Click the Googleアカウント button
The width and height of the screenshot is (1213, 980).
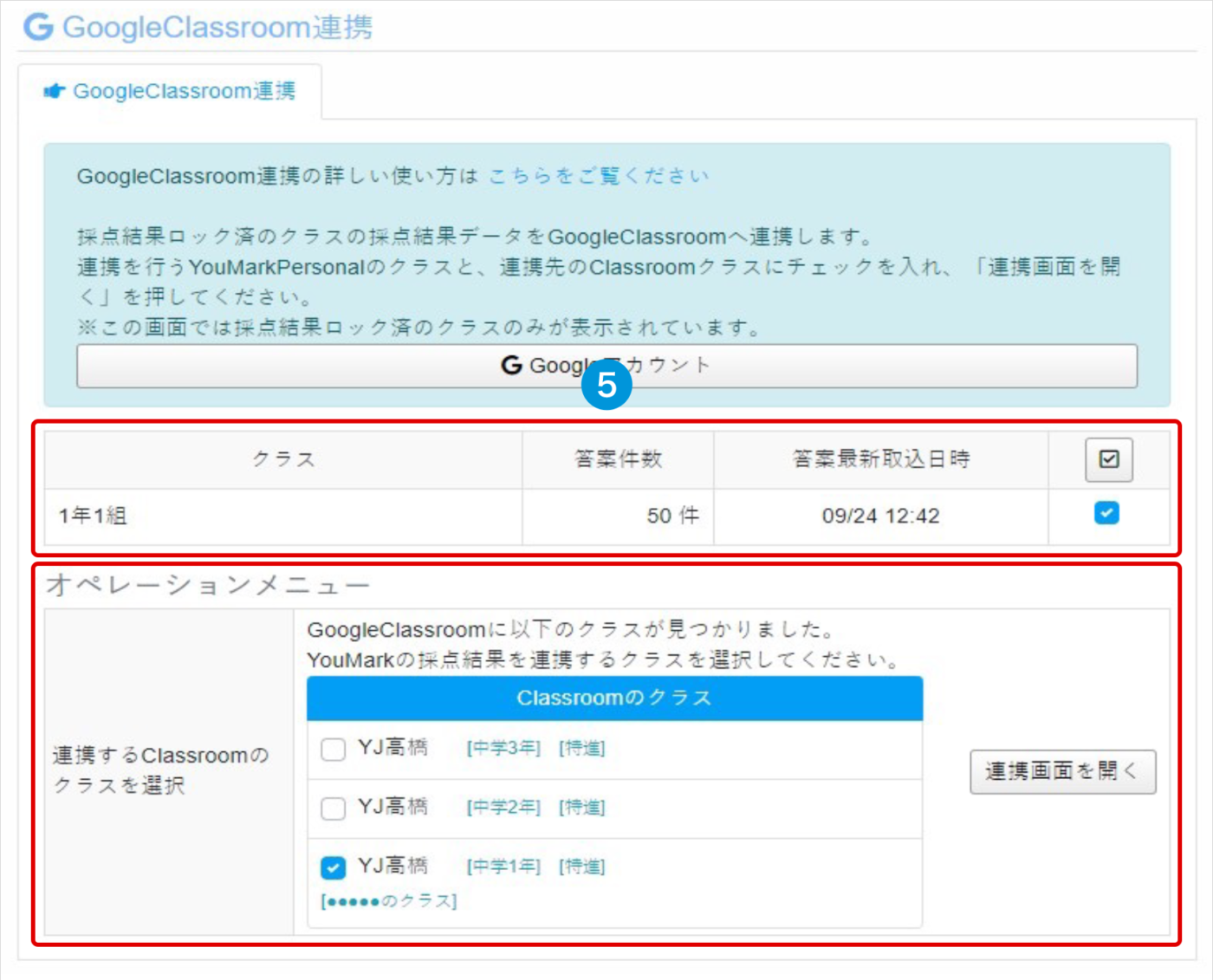pyautogui.click(x=606, y=366)
